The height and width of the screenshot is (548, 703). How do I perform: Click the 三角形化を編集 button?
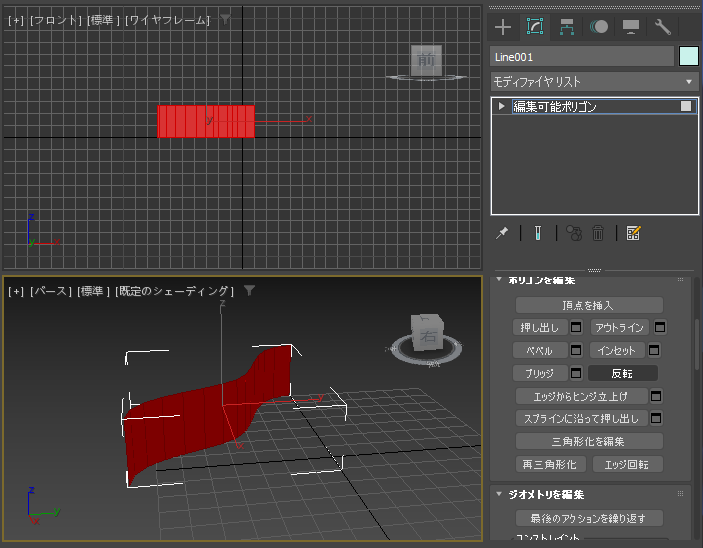[x=589, y=441]
